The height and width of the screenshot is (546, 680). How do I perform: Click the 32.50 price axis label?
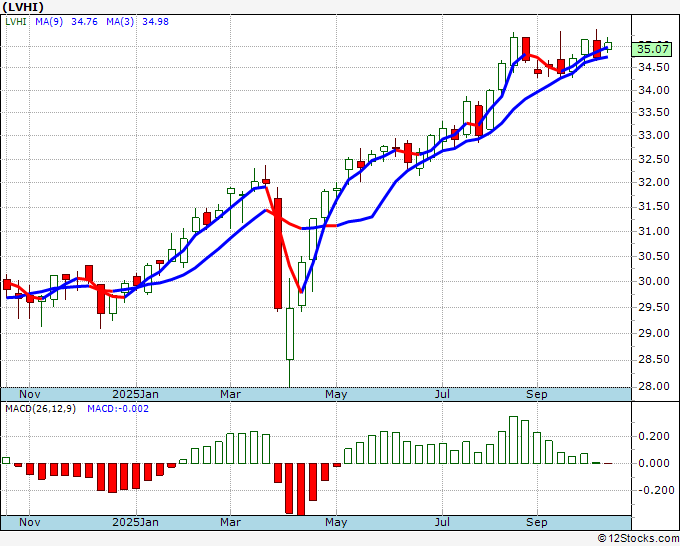654,159
